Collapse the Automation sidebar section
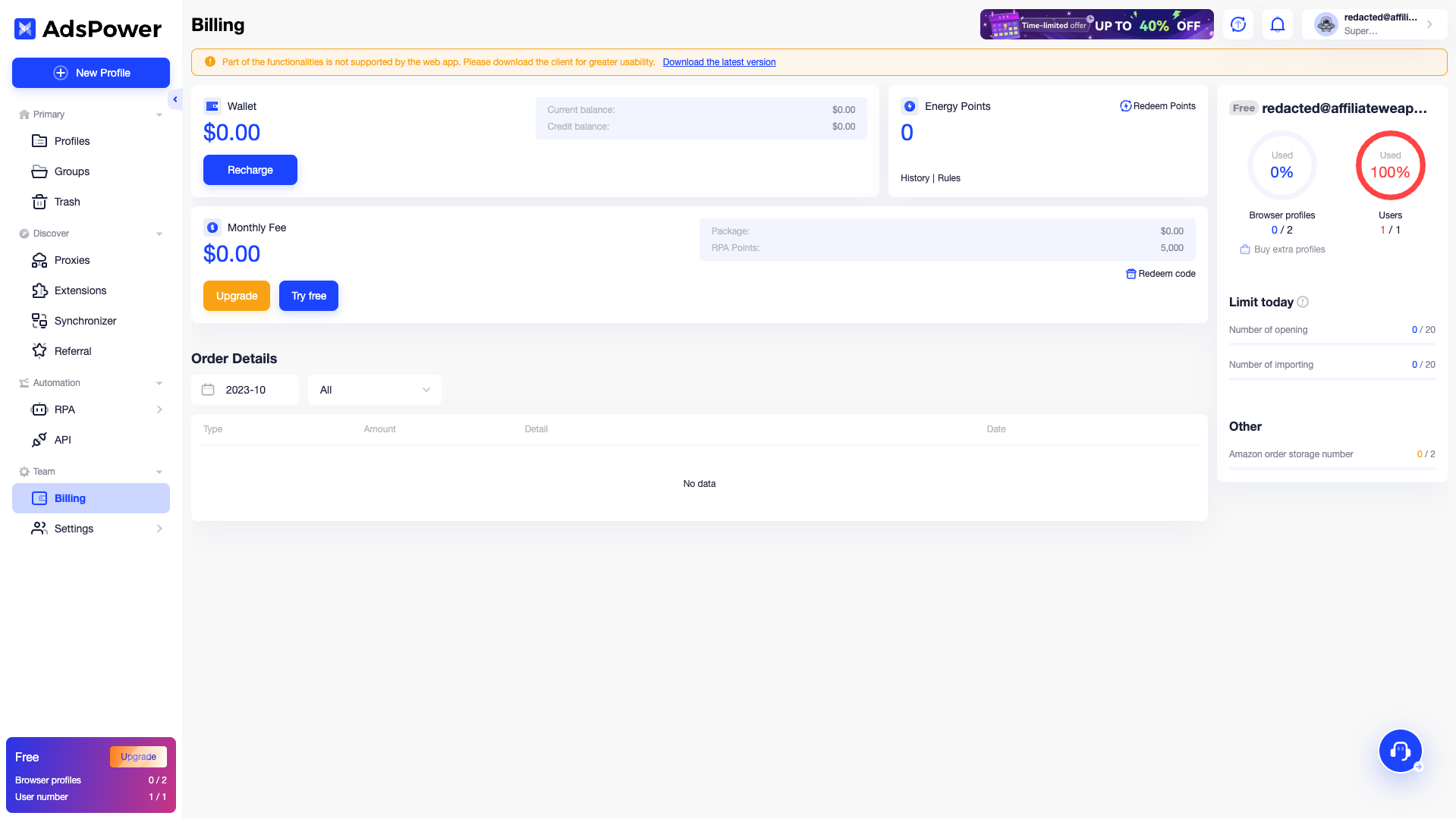The image size is (1456, 819). click(159, 383)
